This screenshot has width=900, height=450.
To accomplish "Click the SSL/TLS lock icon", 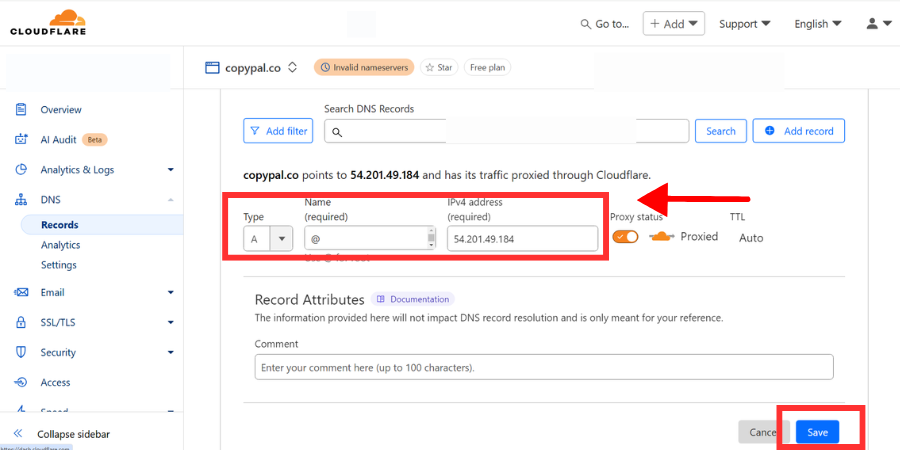I will point(21,323).
